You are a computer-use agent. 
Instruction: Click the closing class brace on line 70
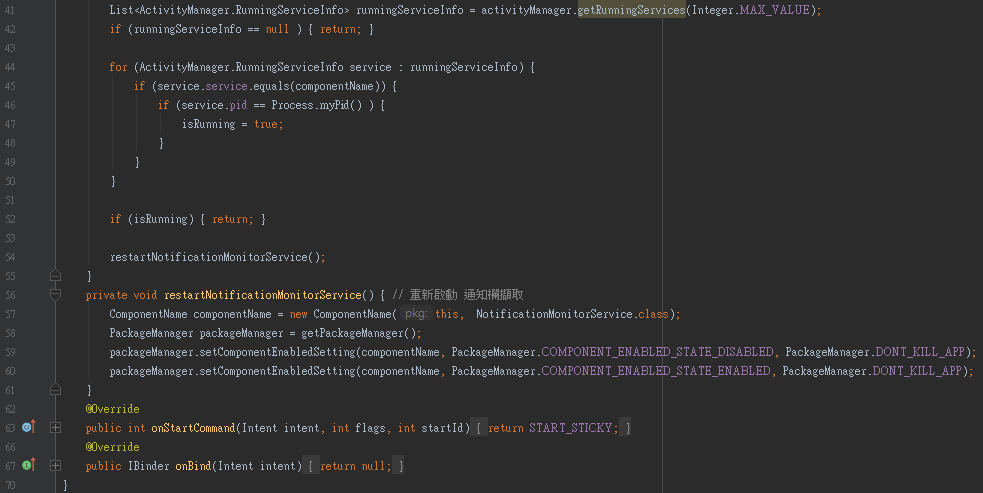[x=65, y=485]
